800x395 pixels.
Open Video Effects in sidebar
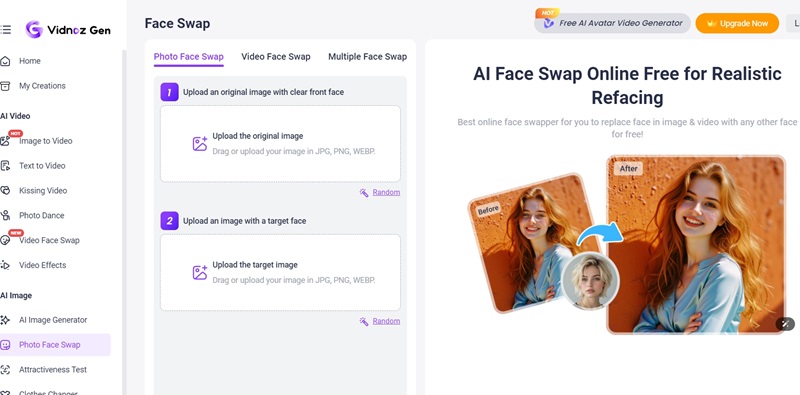(42, 265)
